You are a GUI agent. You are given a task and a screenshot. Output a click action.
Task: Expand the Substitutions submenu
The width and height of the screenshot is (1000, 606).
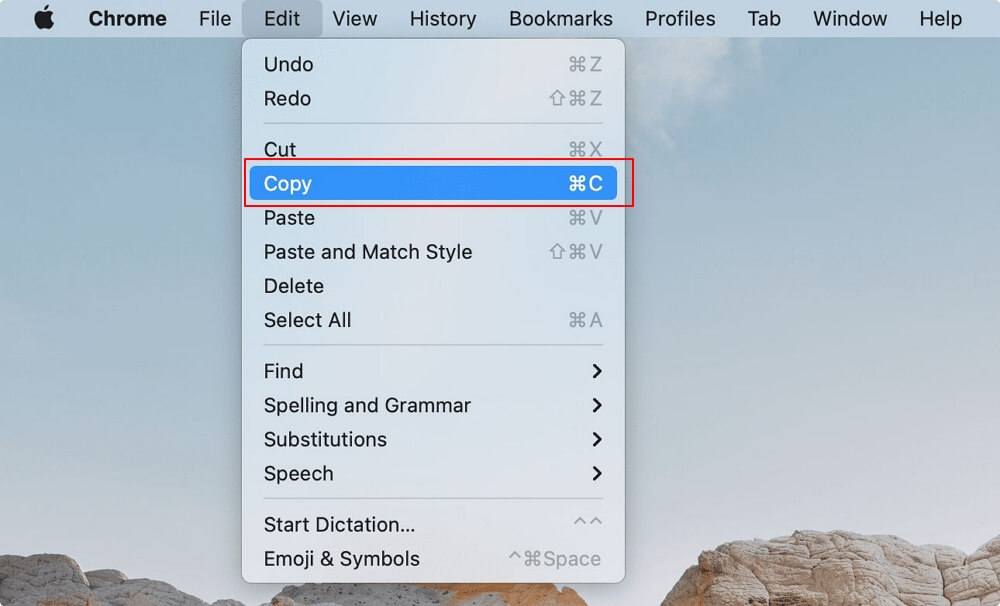tap(325, 439)
